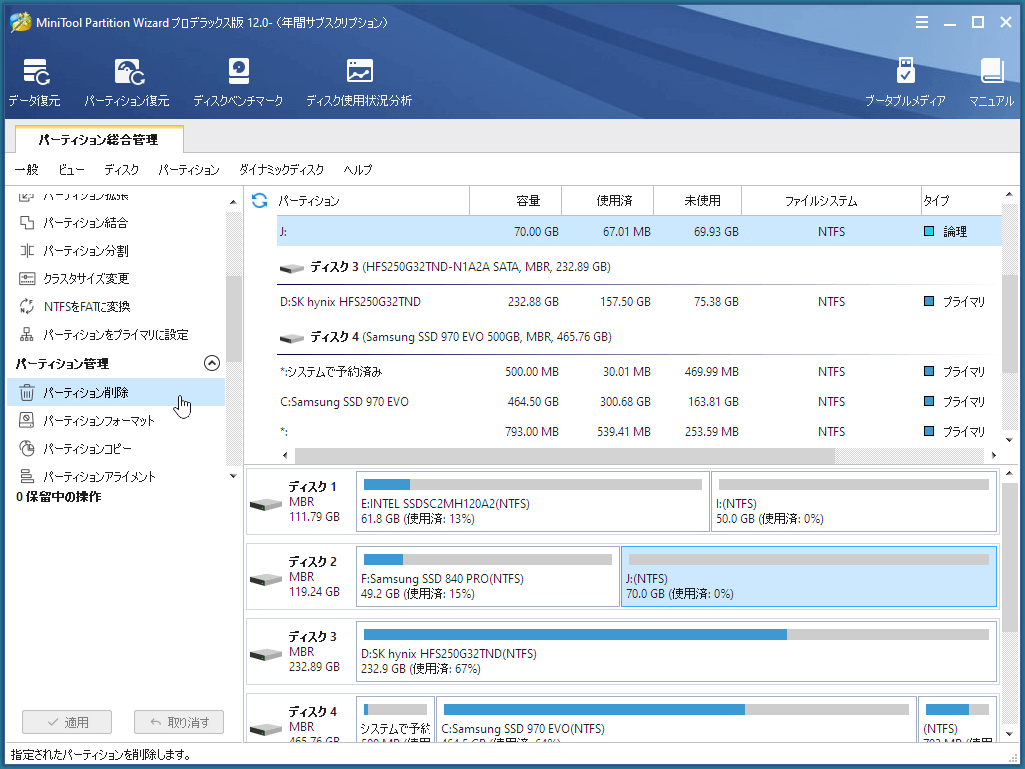1025x769 pixels.
Task: Click partition list horizontal scrollbar left arrow
Action: click(285, 455)
